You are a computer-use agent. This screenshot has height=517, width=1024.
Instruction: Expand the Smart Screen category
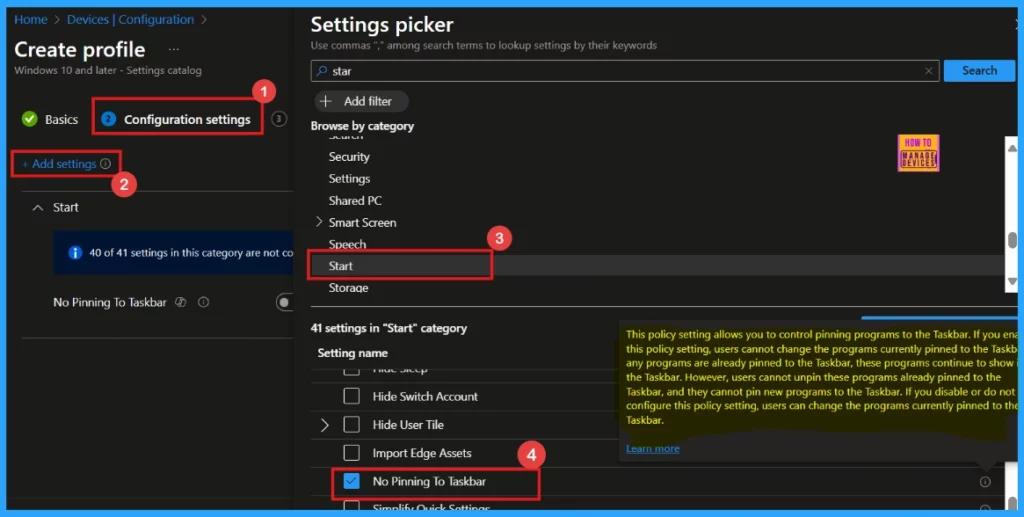pyautogui.click(x=319, y=222)
